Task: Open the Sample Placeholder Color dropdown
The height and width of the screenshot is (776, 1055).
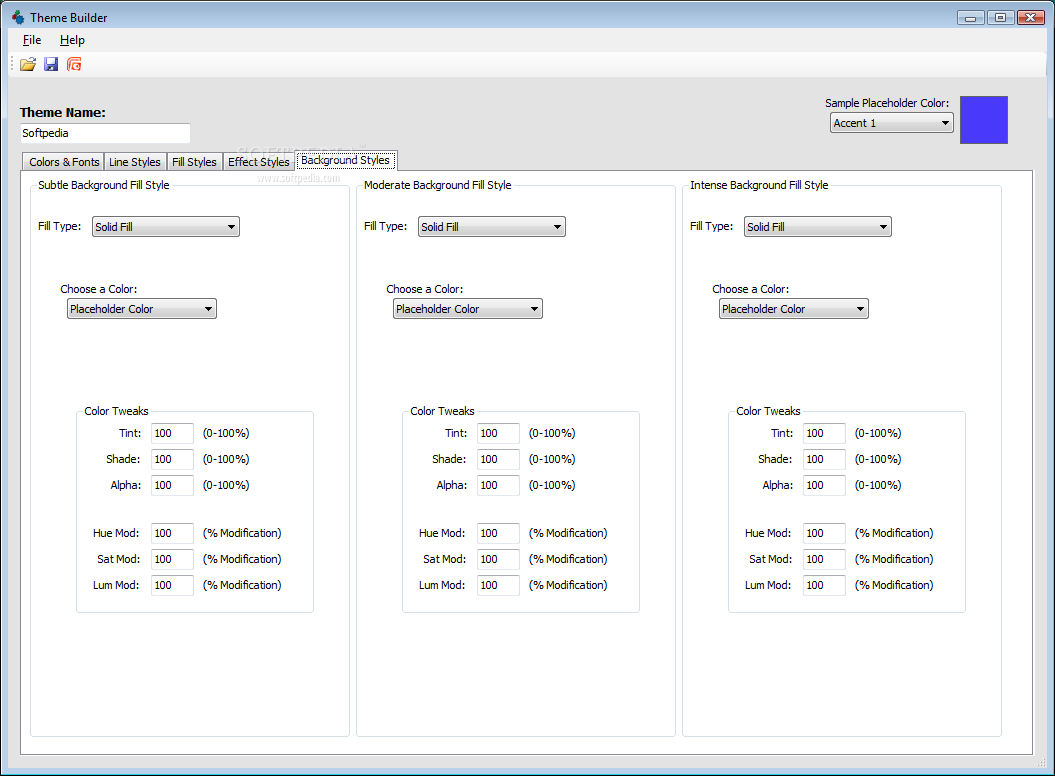Action: [892, 122]
